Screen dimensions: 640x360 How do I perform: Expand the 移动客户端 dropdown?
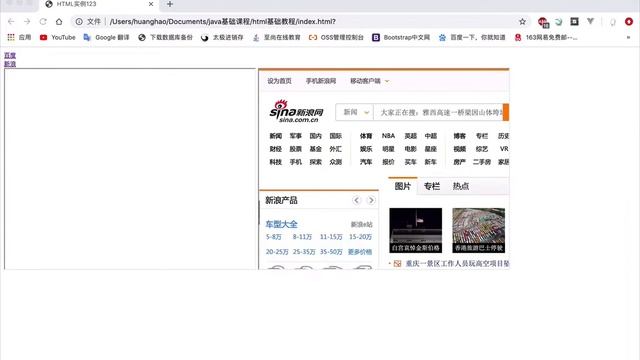pos(369,81)
